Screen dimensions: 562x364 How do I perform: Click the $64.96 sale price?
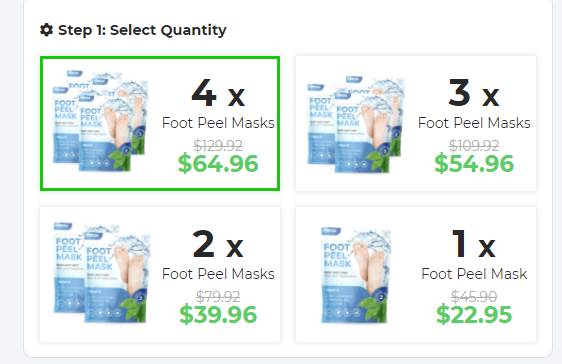(218, 163)
